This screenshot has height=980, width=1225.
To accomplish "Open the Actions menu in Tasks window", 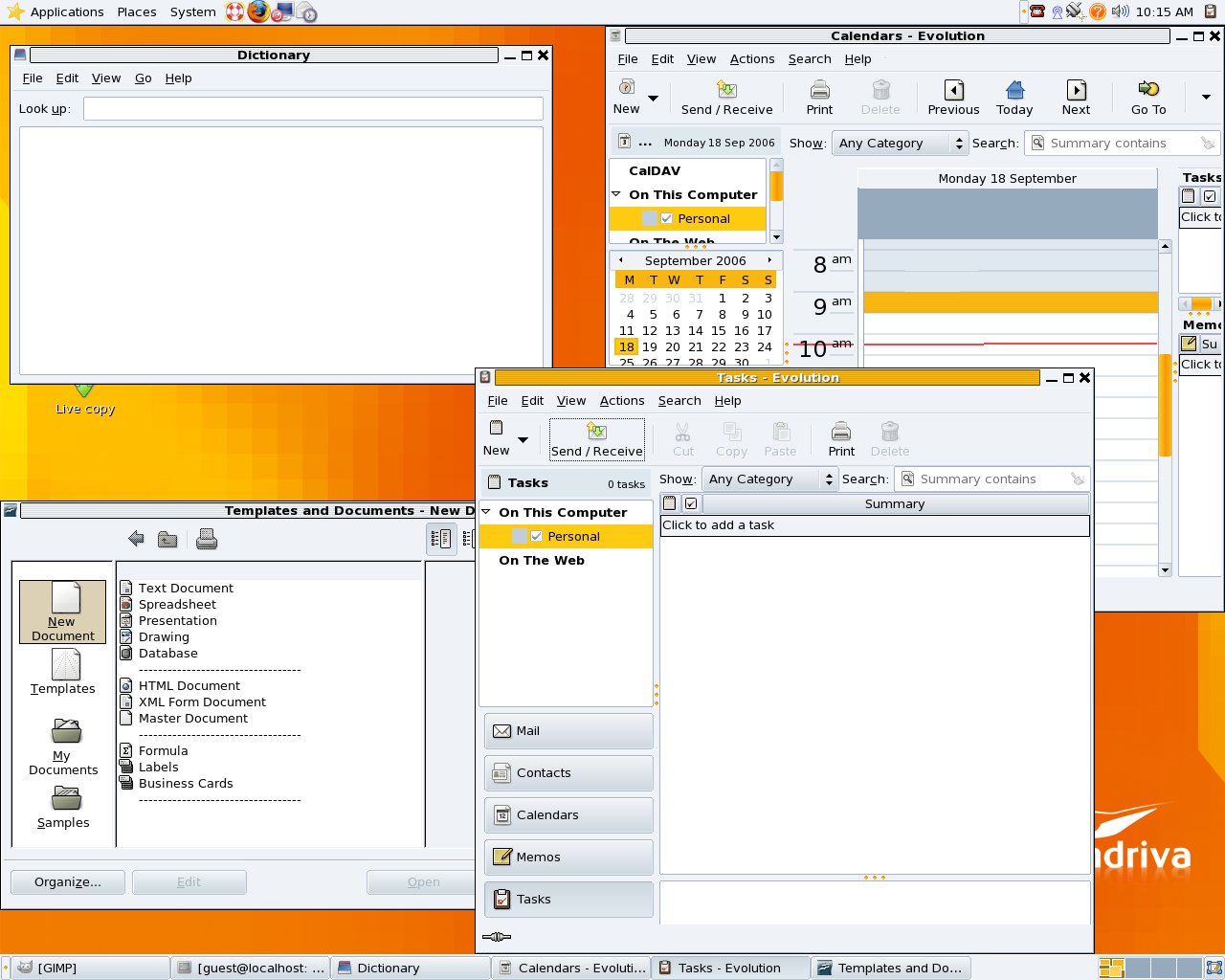I will pyautogui.click(x=622, y=400).
